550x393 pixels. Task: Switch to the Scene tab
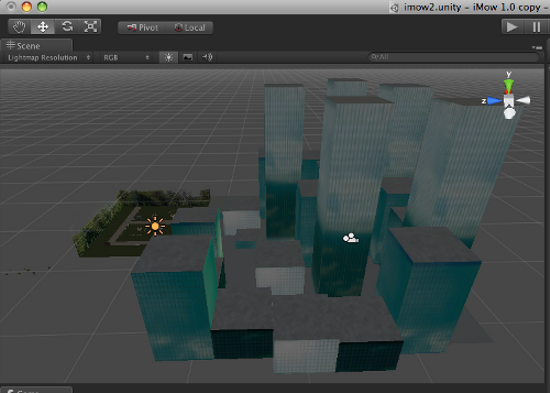[37, 46]
